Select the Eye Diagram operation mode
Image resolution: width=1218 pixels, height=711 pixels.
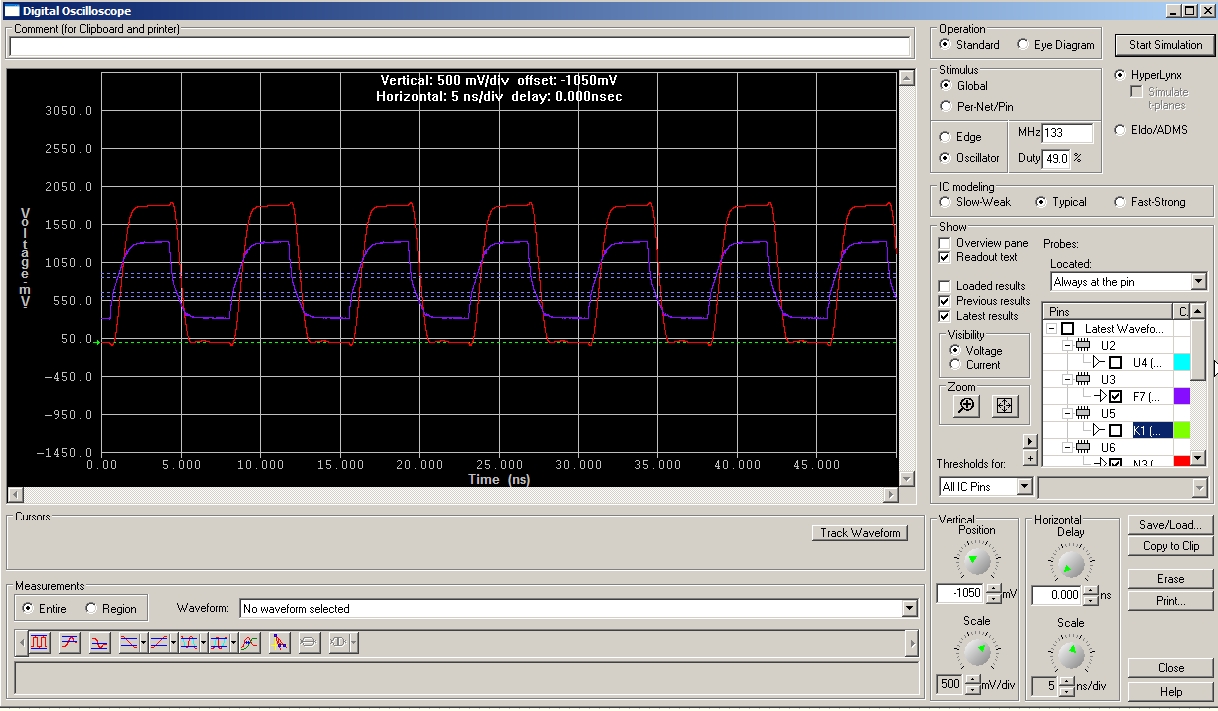coord(1023,45)
